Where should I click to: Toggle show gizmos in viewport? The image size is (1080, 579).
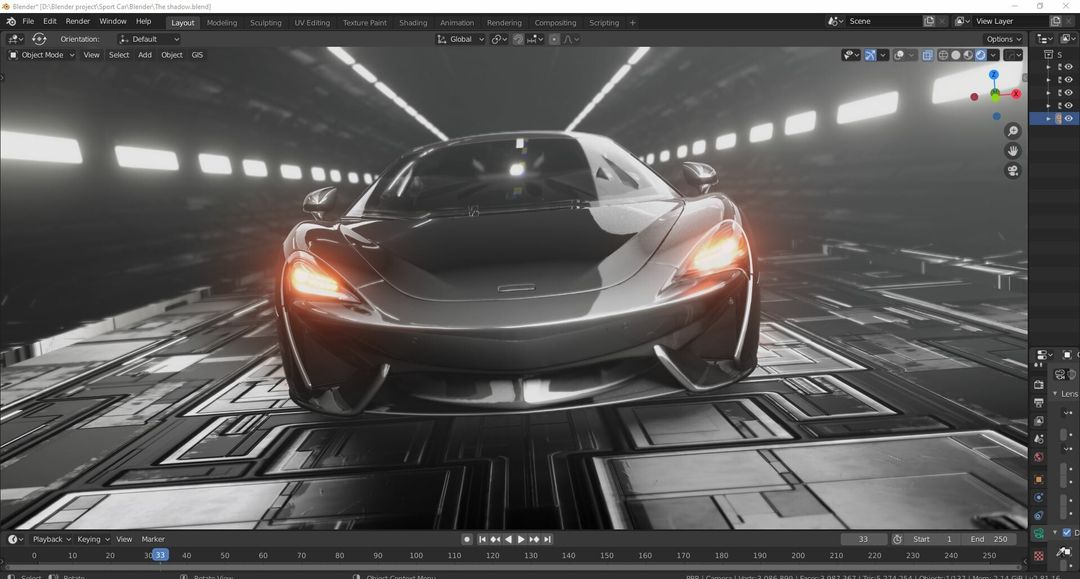(870, 55)
